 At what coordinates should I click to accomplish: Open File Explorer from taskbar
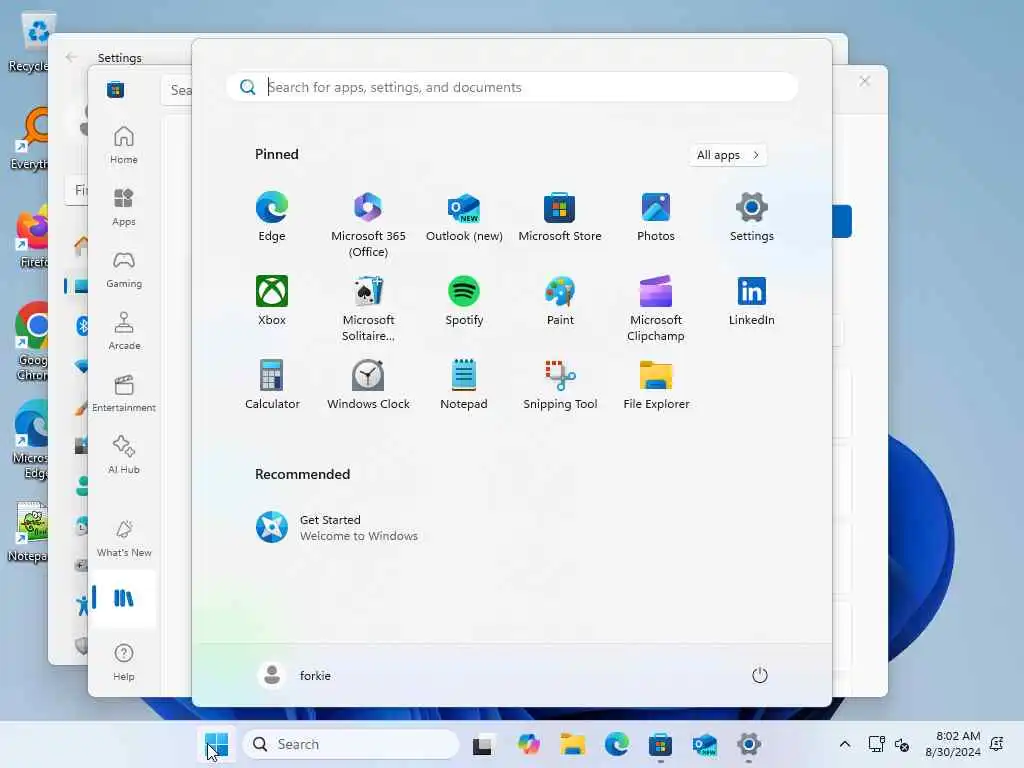[572, 744]
